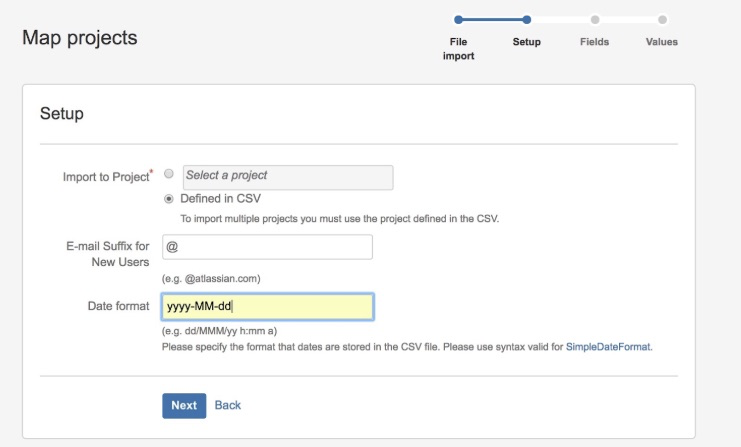The height and width of the screenshot is (447, 741).
Task: Click the Fields step dot
Action: (x=594, y=19)
